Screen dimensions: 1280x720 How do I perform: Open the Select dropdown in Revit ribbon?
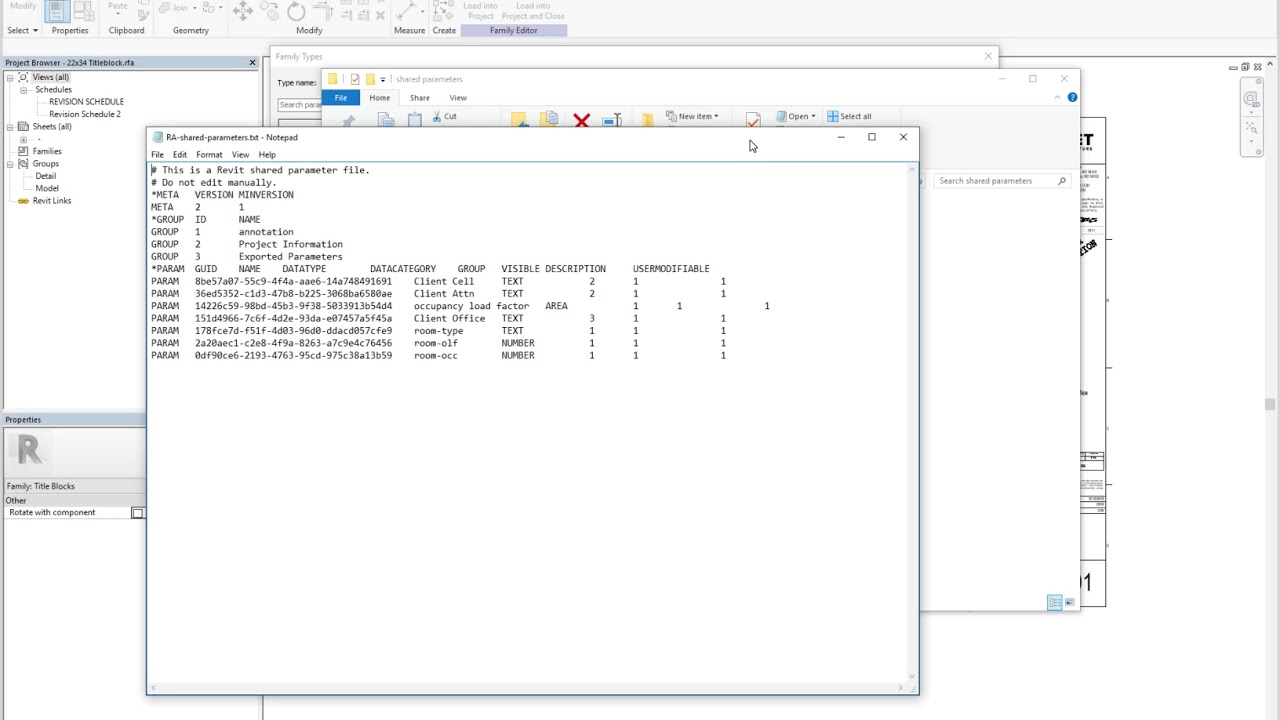[22, 30]
